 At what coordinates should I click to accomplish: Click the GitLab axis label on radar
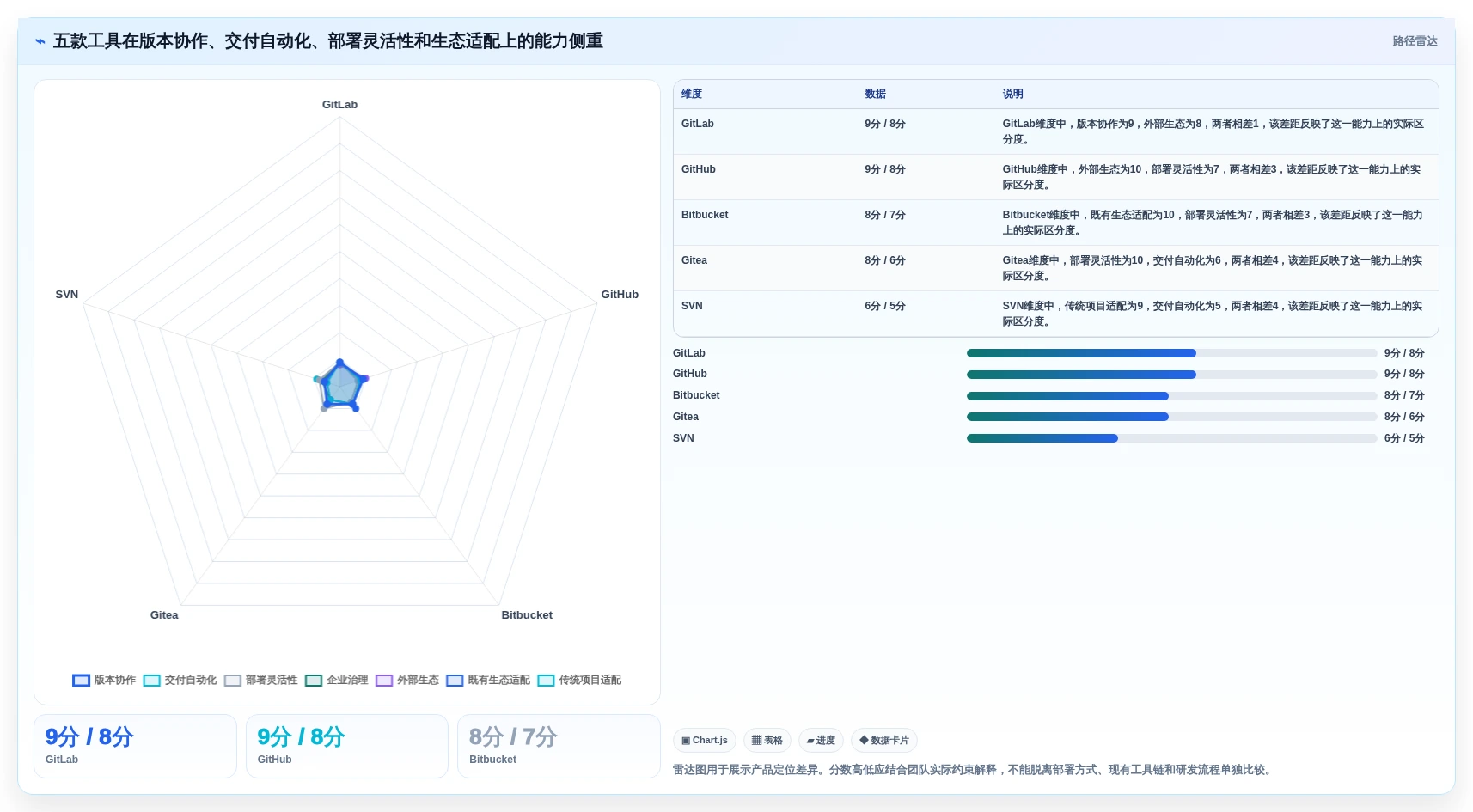pyautogui.click(x=339, y=105)
